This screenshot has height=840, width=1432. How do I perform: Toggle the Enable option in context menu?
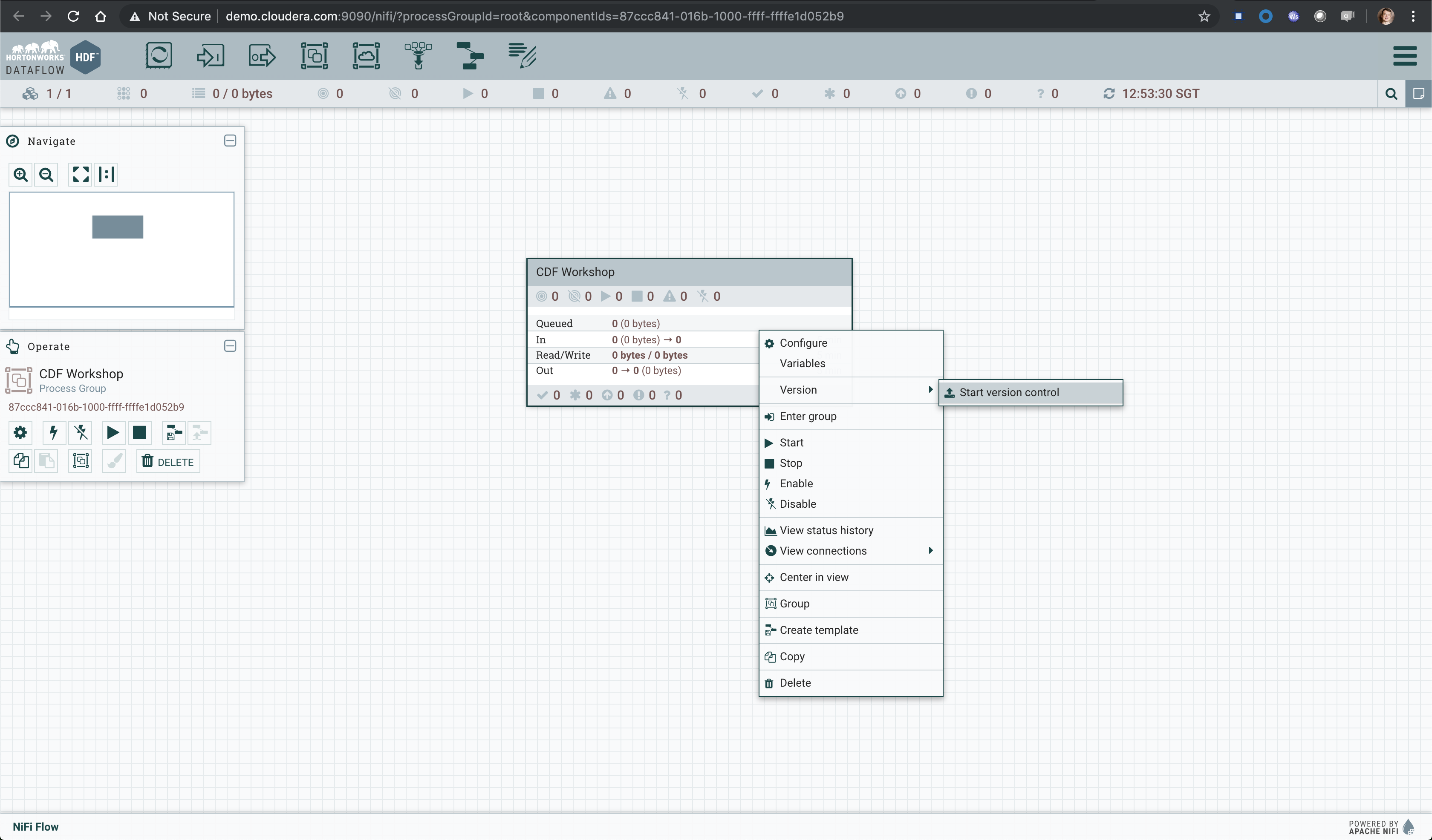[796, 483]
